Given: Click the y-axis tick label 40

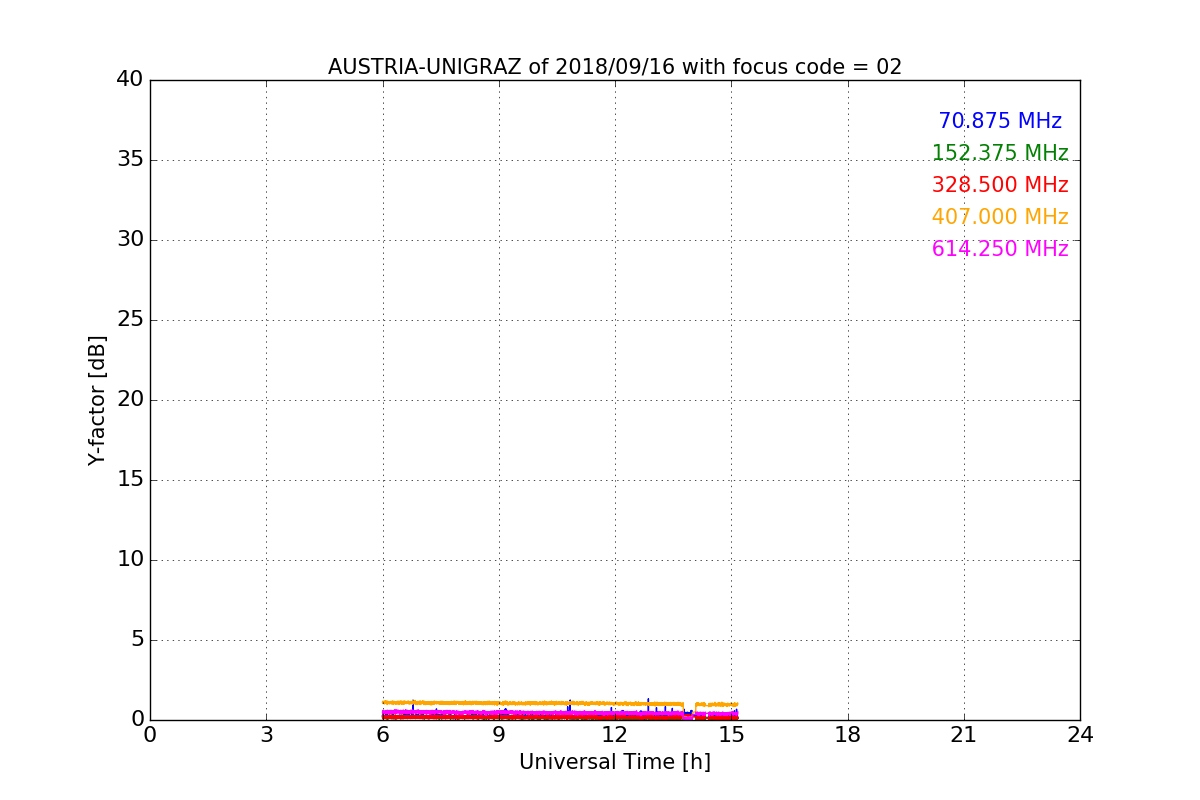Looking at the screenshot, I should pyautogui.click(x=130, y=80).
